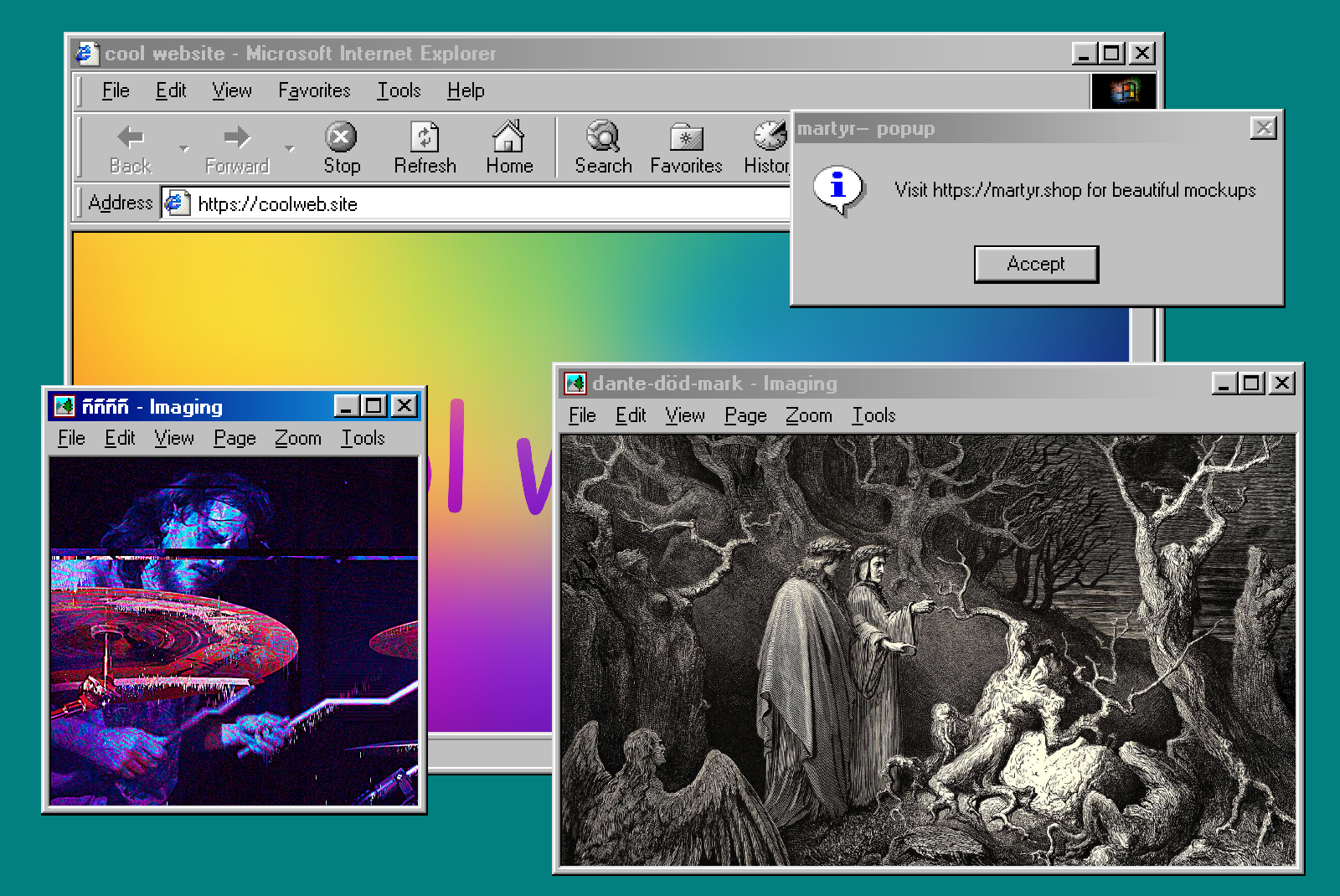Close the Internet Explorer window

click(1142, 54)
